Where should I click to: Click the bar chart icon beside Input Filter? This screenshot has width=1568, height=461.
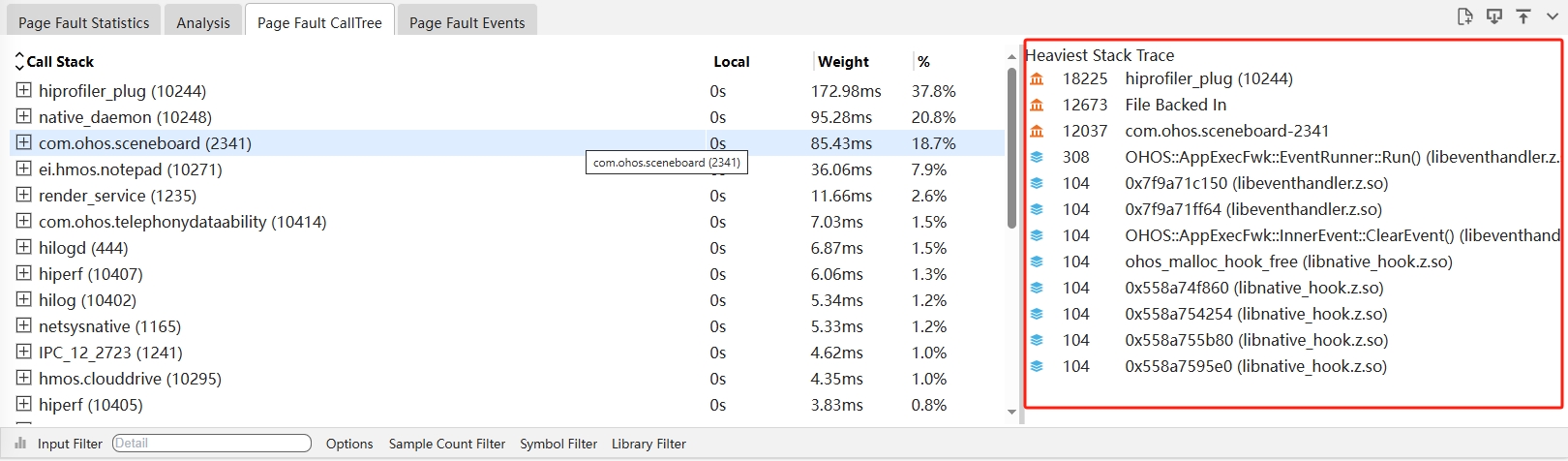[x=20, y=444]
